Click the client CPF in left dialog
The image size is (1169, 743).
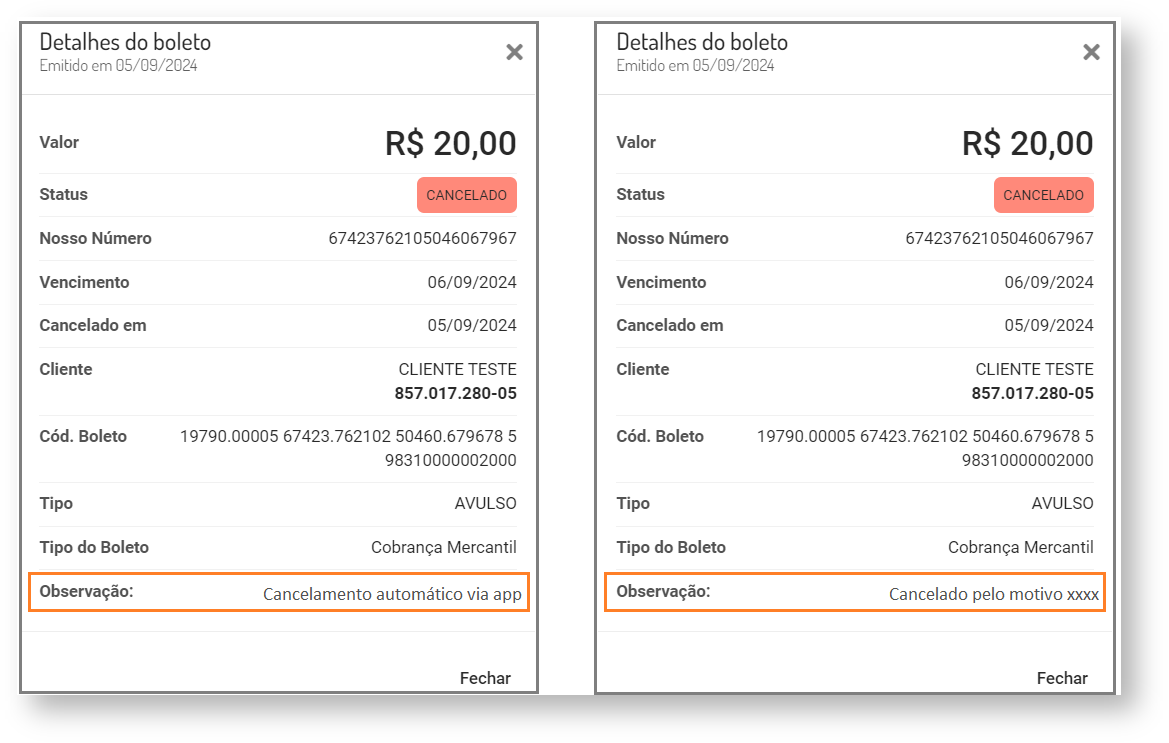click(456, 393)
